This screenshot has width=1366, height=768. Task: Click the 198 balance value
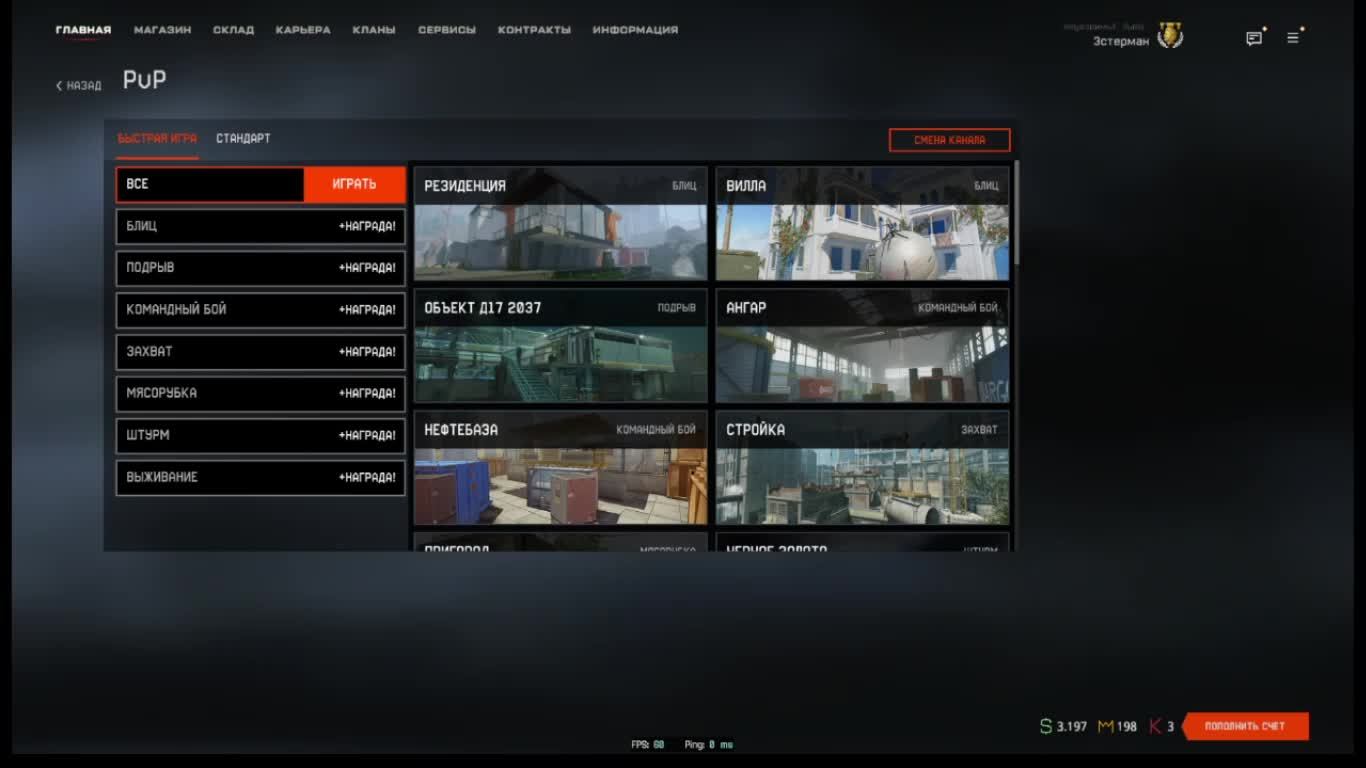pyautogui.click(x=1127, y=727)
